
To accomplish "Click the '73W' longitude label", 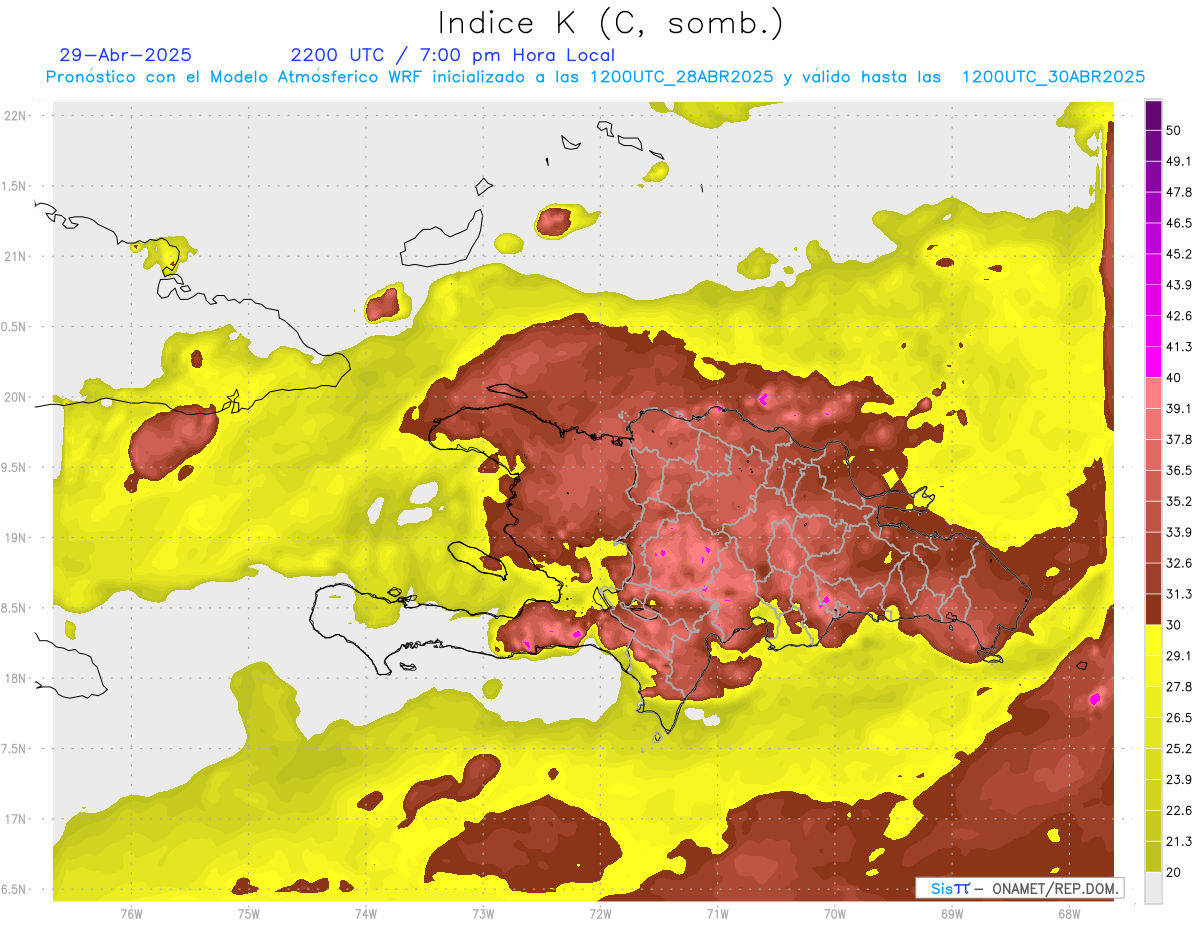I will tap(483, 913).
